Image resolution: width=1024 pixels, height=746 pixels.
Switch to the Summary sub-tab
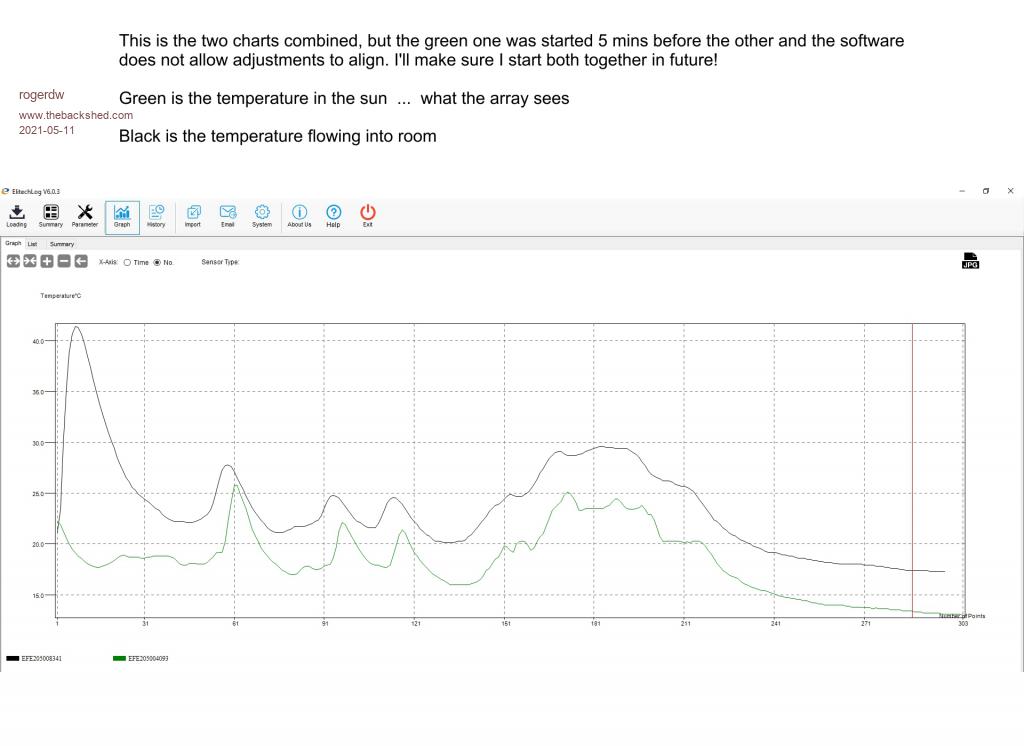[62, 243]
